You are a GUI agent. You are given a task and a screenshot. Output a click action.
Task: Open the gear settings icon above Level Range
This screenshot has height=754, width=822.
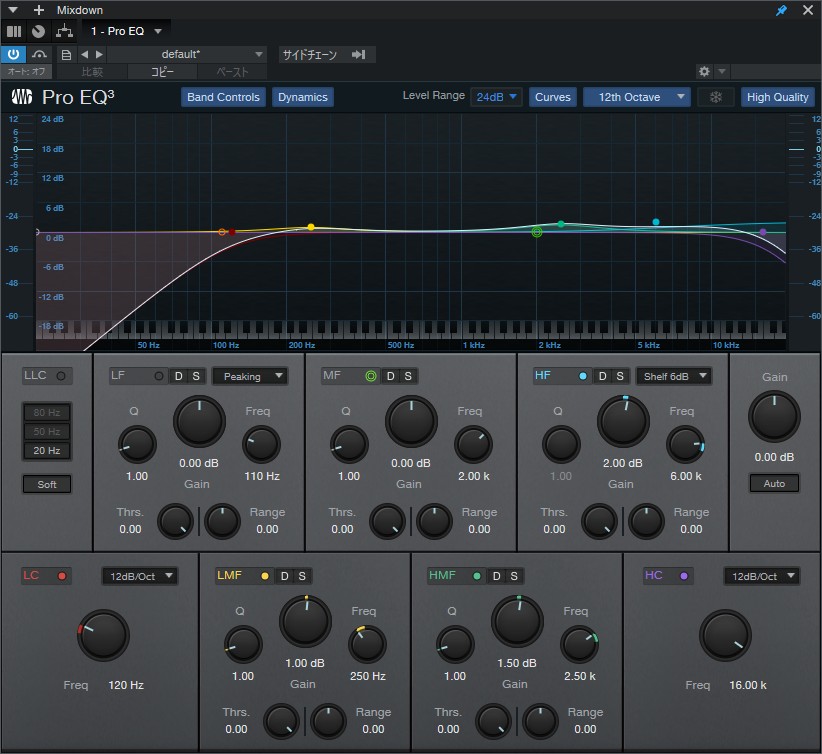[x=702, y=71]
